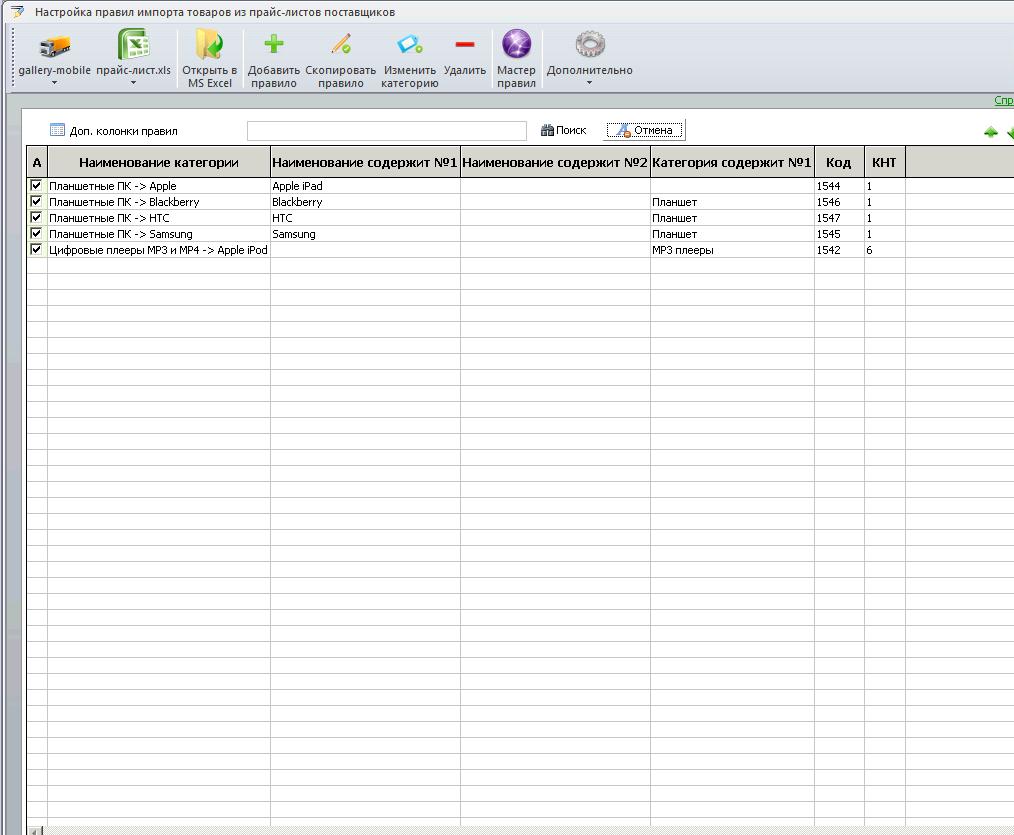The image size is (1014, 835).
Task: Click the Доп. колонки правил table icon
Action: coord(57,130)
